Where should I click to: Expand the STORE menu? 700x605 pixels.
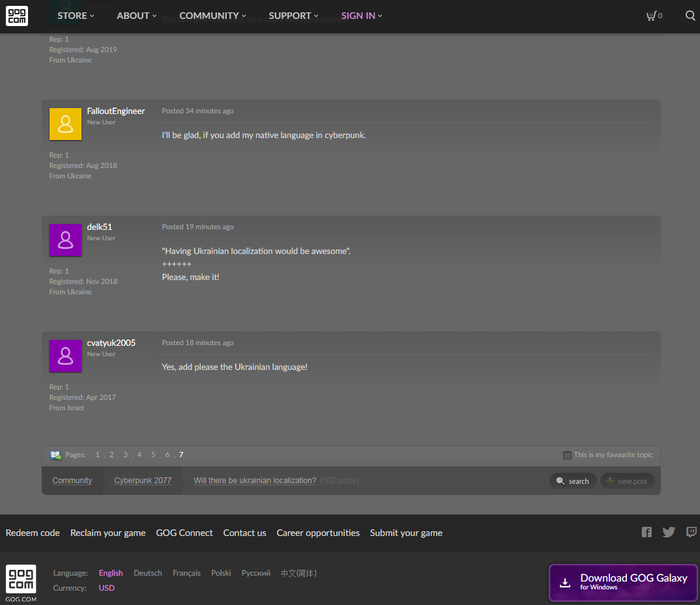[x=75, y=16]
